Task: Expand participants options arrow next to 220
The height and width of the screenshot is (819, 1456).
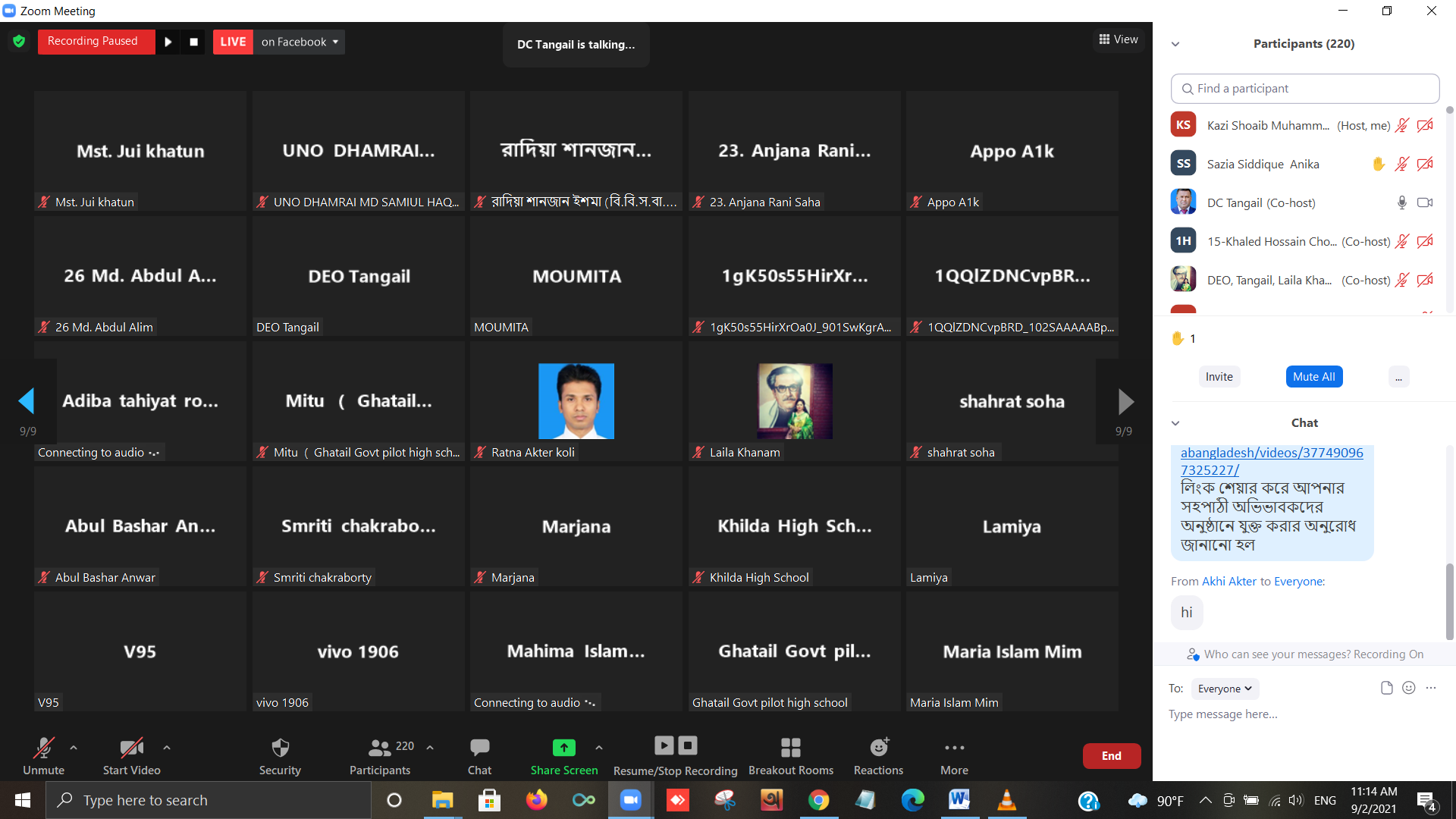Action: (x=430, y=748)
